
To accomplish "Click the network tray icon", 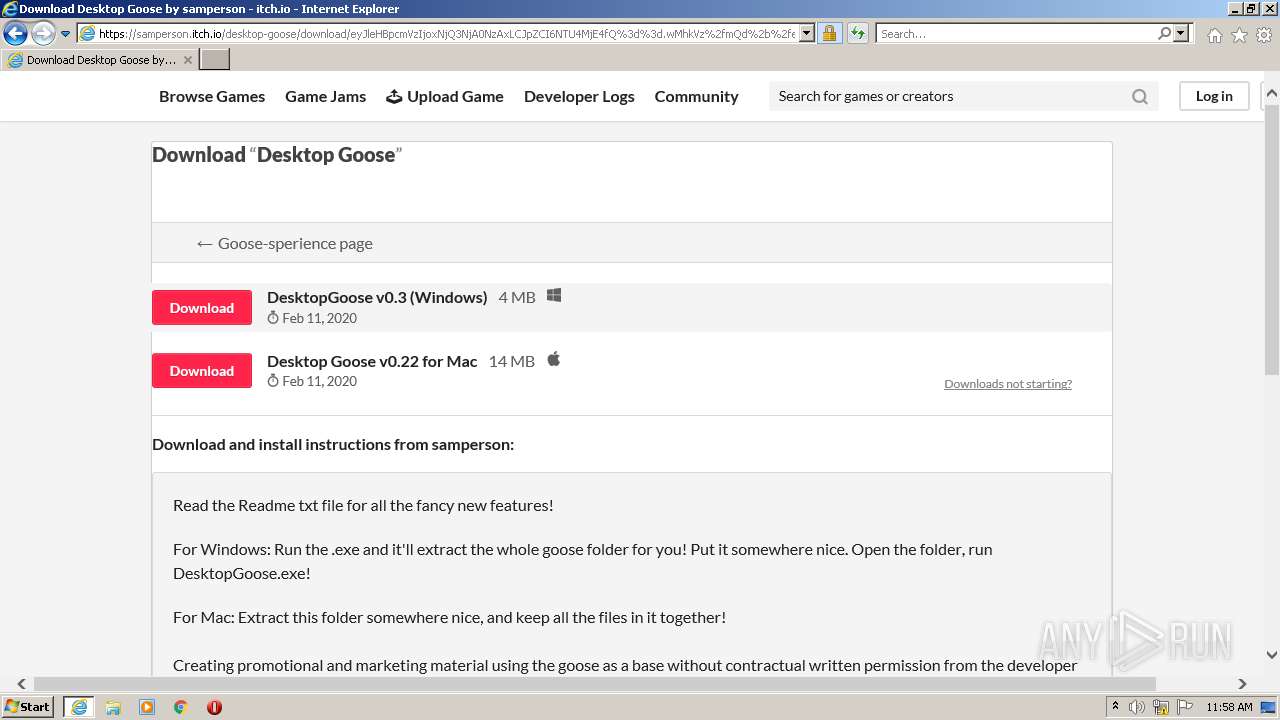I will [1161, 707].
